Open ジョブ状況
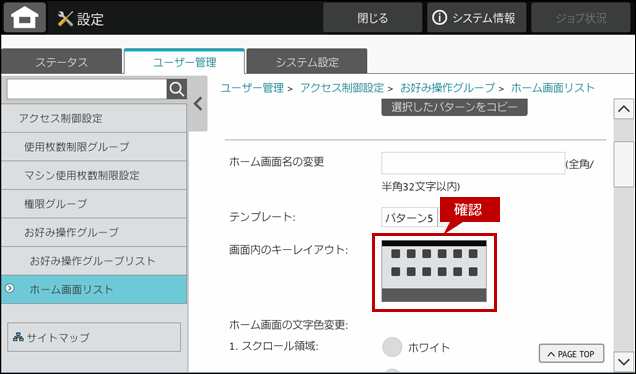 point(581,18)
